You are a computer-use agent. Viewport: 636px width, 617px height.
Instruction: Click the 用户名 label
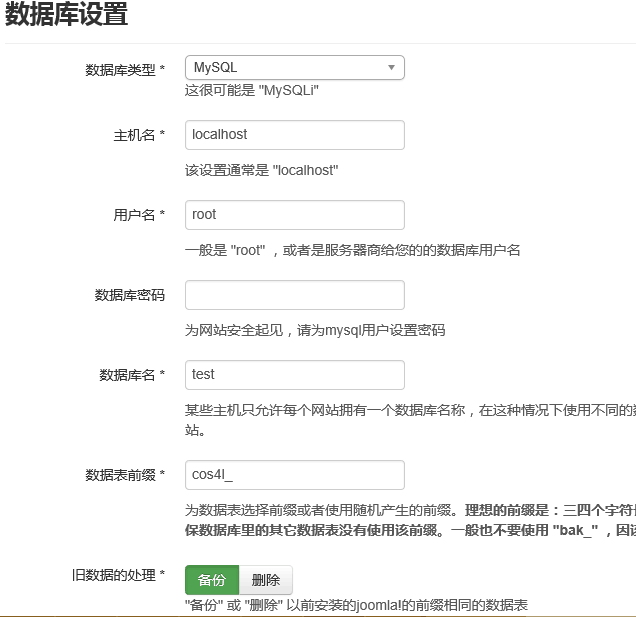(139, 215)
